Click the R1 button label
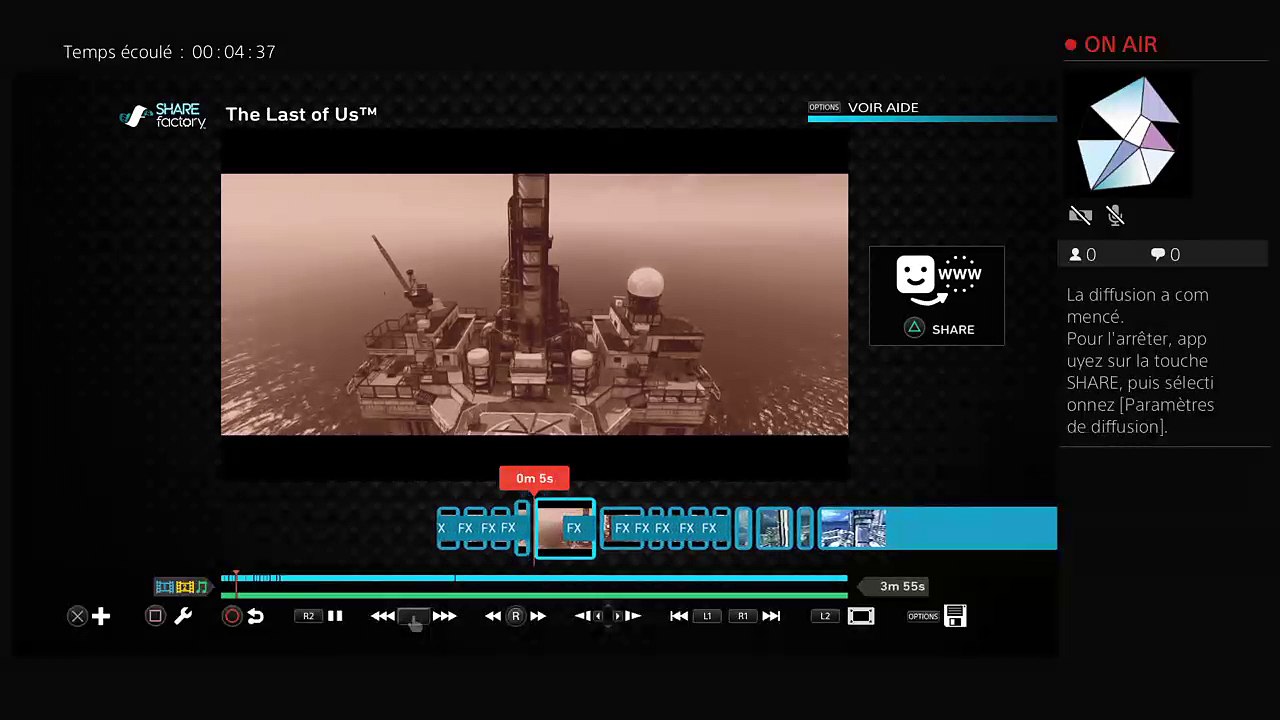The height and width of the screenshot is (720, 1280). point(743,616)
